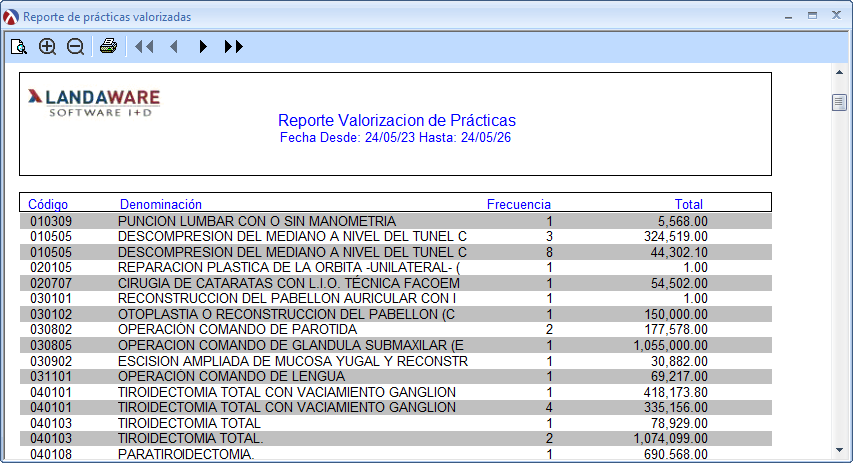Zoom in on the report
Viewport: 853px width, 463px height.
47,47
